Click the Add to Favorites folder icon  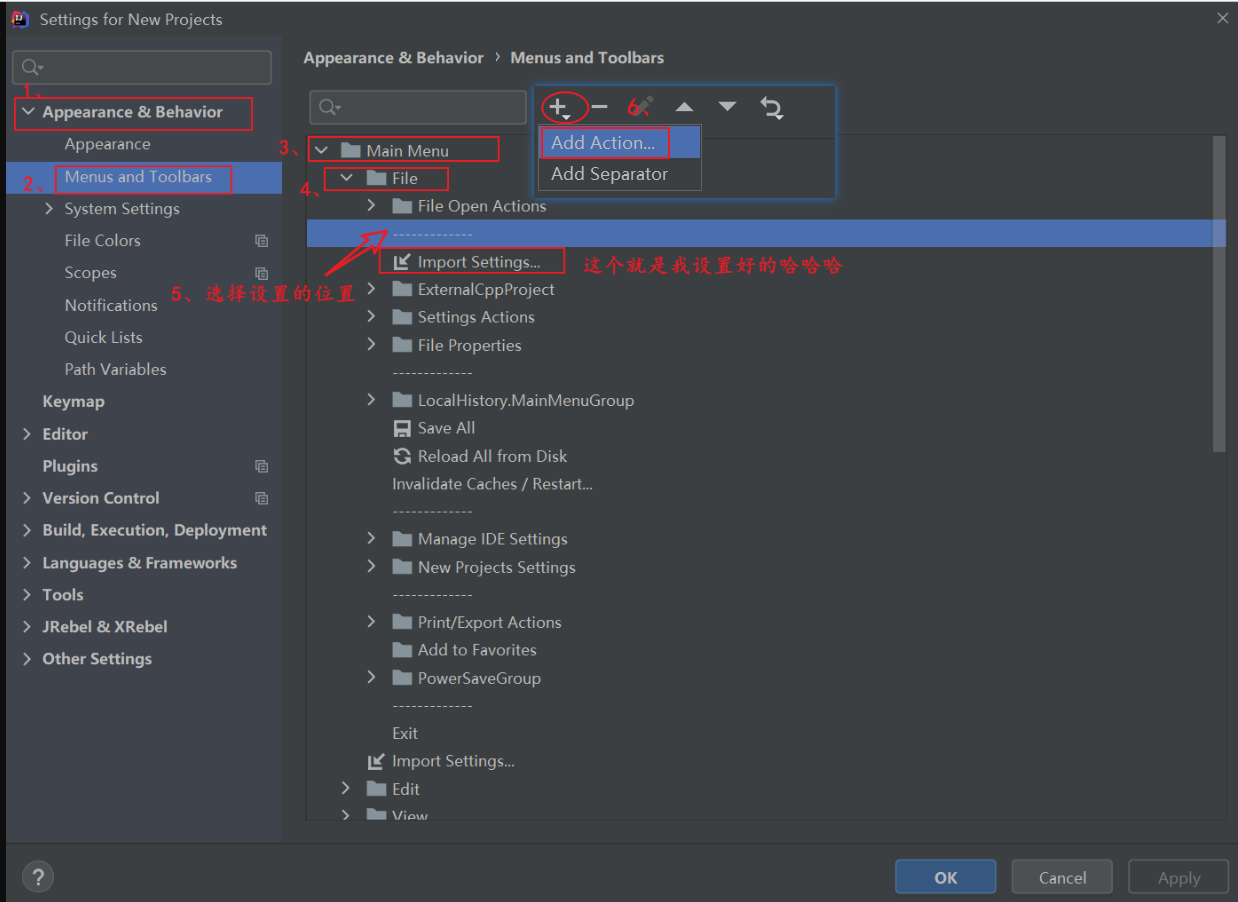tap(402, 650)
